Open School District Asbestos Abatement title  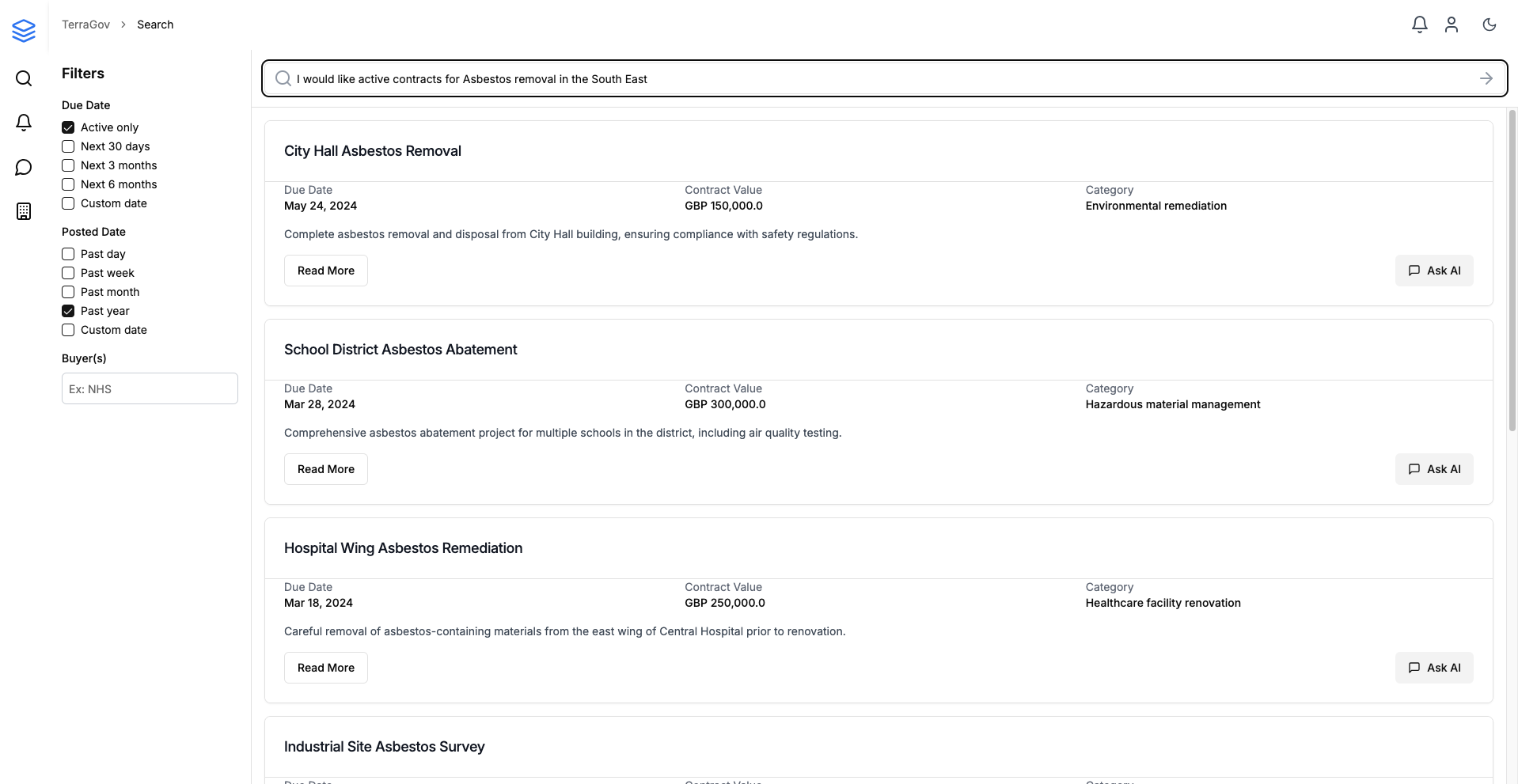click(400, 350)
